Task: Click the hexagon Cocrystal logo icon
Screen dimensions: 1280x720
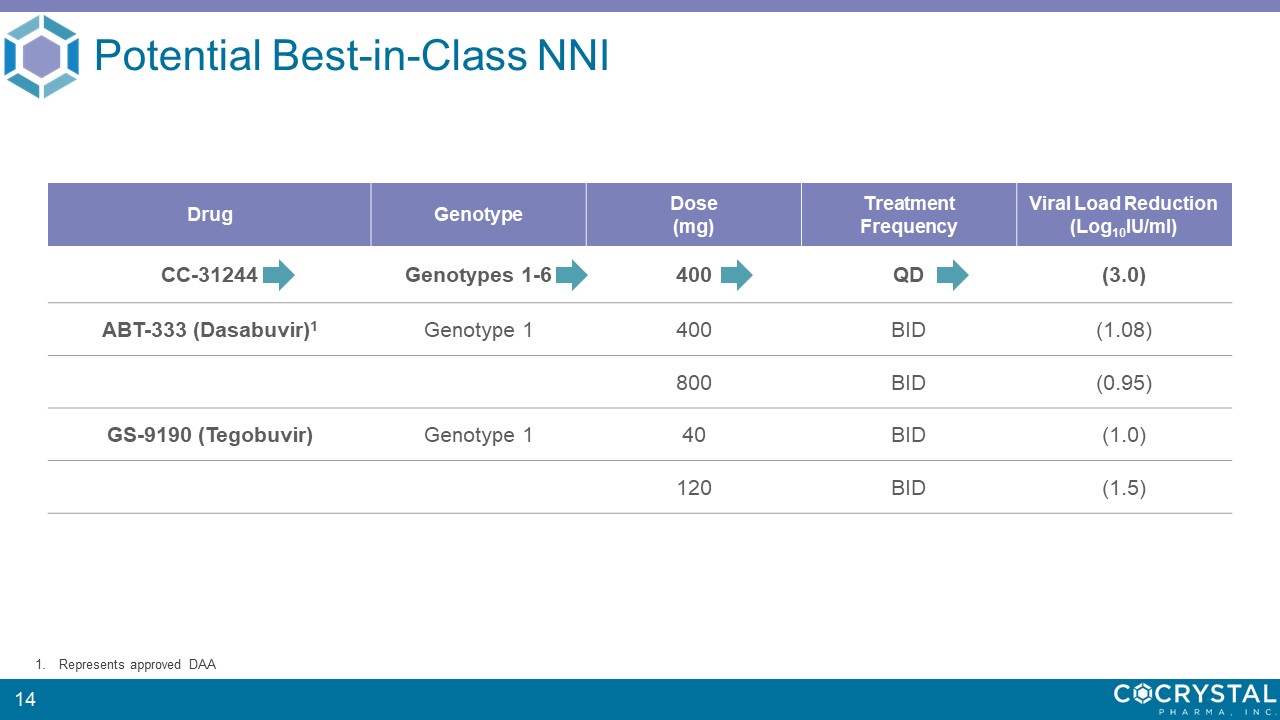Action: point(41,56)
